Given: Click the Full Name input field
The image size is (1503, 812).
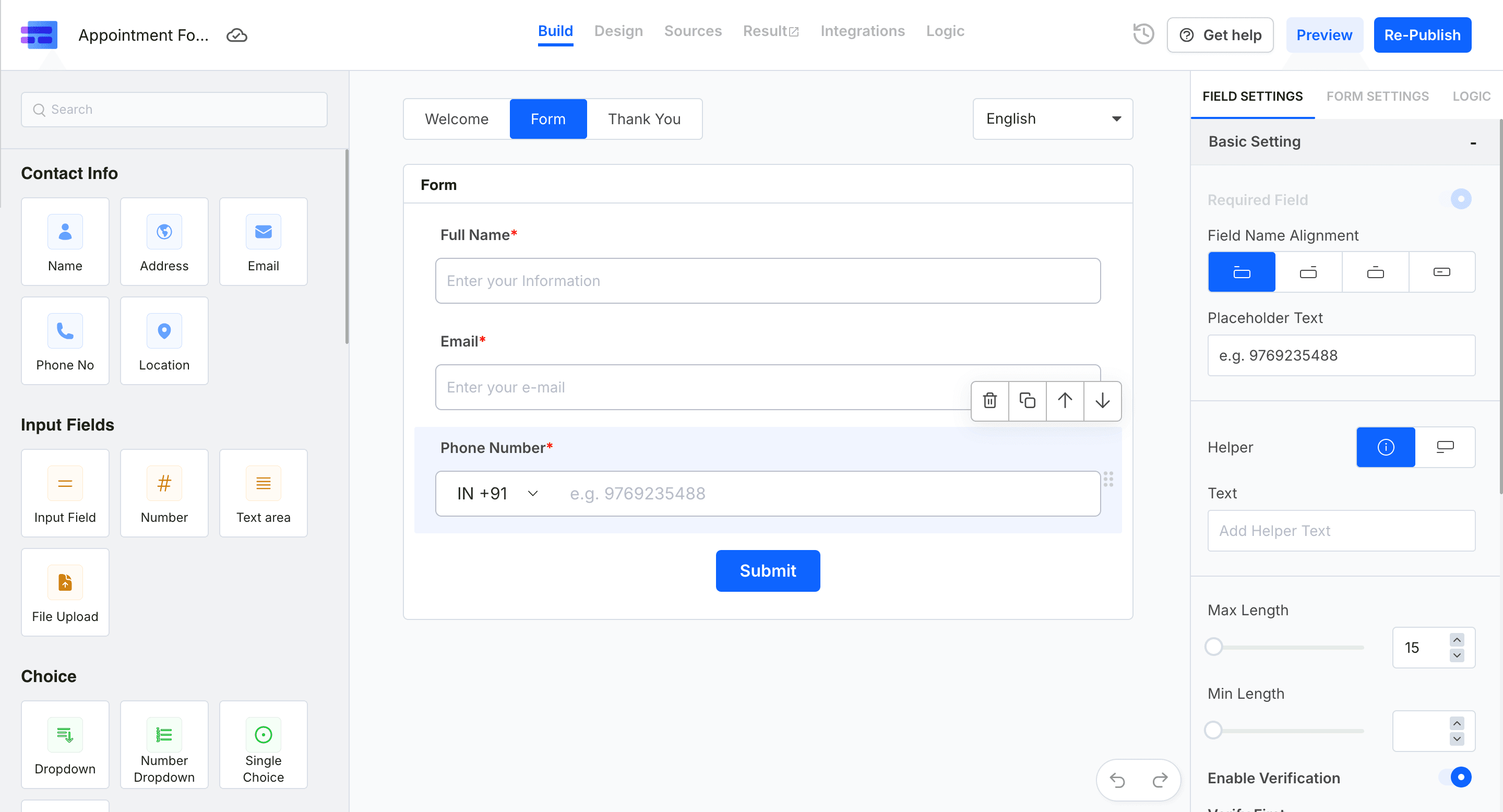Looking at the screenshot, I should (768, 281).
